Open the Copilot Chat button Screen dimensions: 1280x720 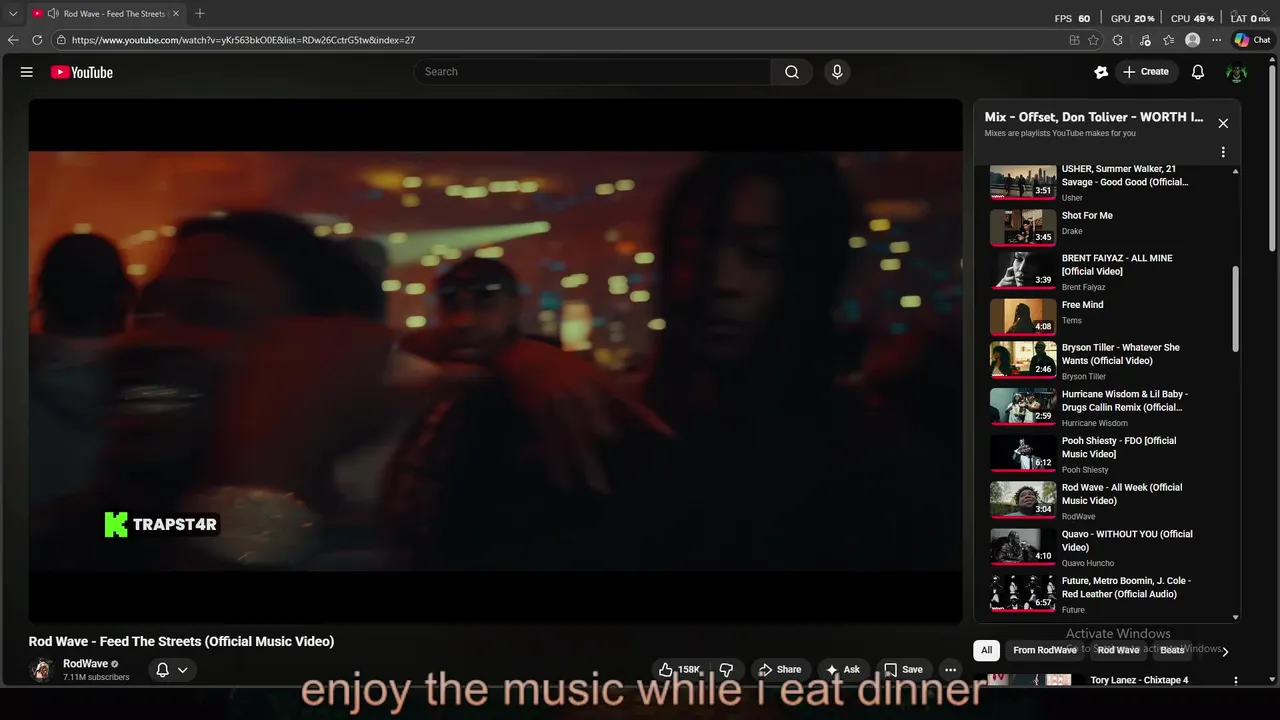click(1253, 40)
